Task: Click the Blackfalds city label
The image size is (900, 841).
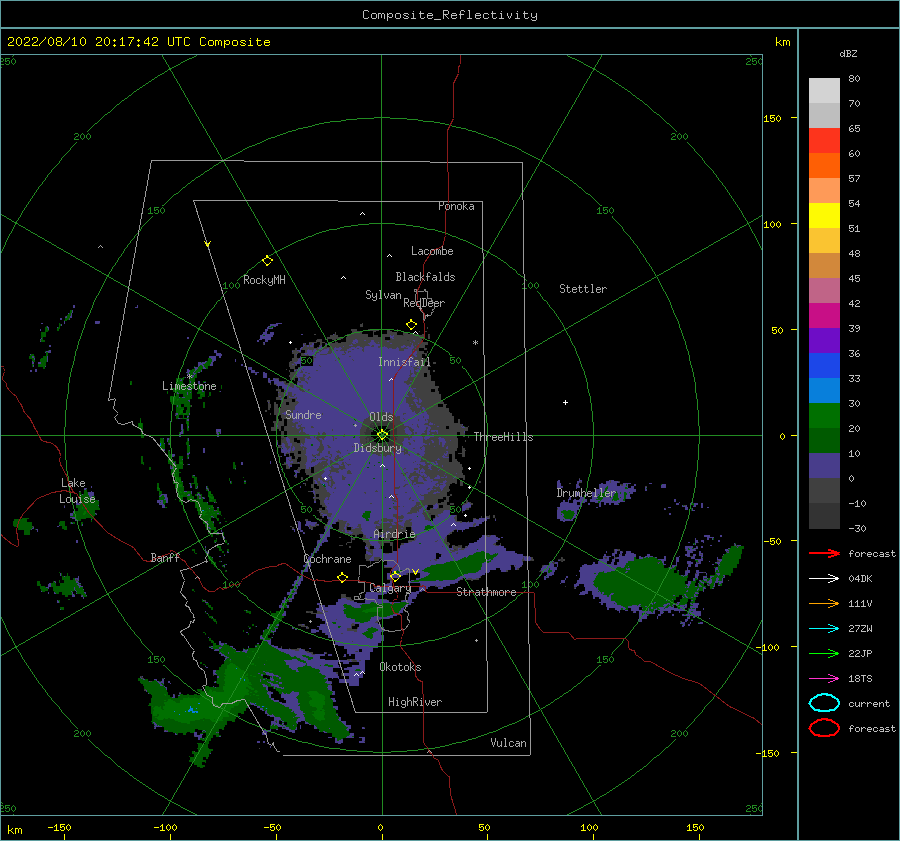Action: [425, 277]
